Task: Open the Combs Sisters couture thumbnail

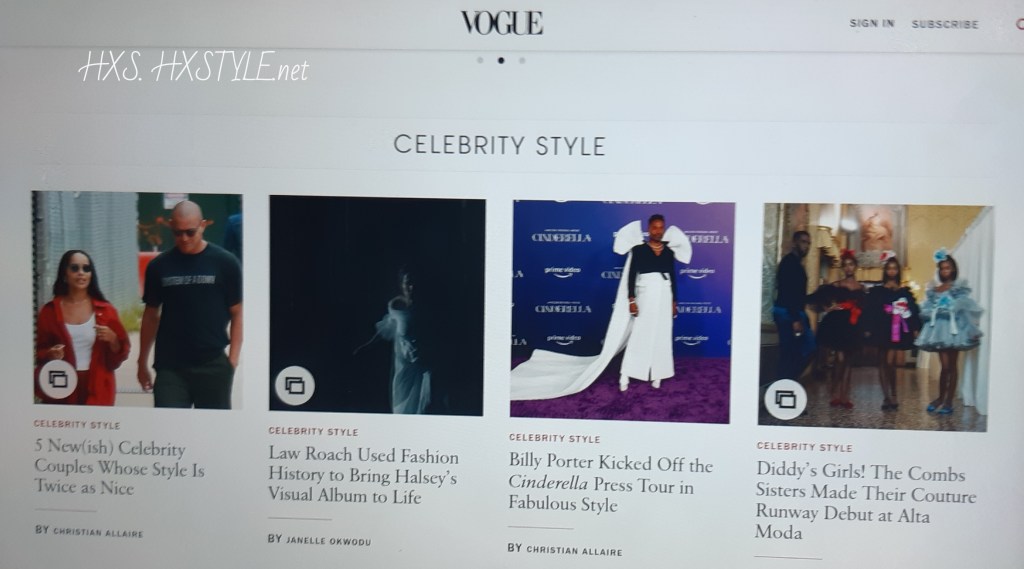Action: pos(875,317)
